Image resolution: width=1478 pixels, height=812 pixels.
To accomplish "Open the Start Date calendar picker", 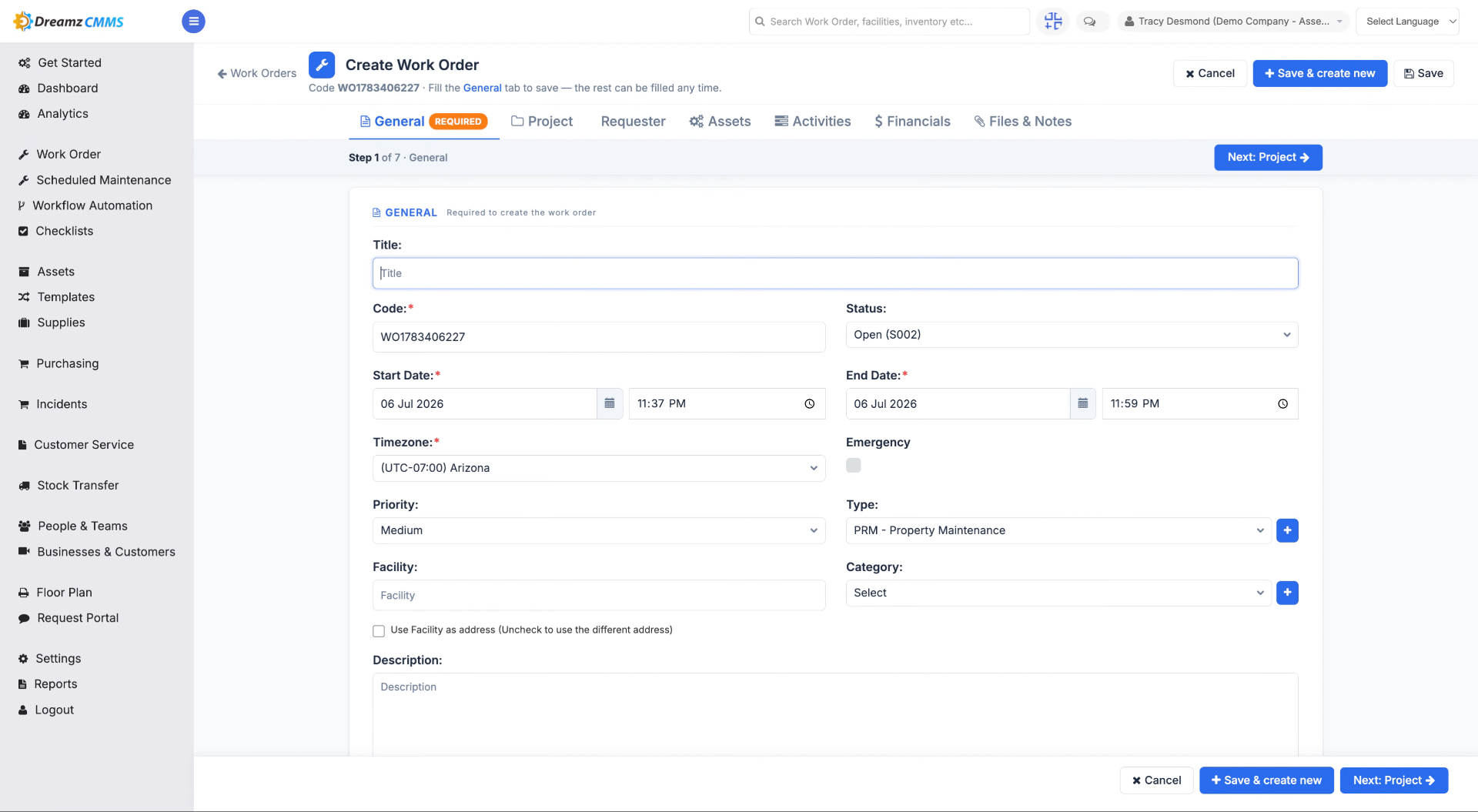I will point(610,403).
